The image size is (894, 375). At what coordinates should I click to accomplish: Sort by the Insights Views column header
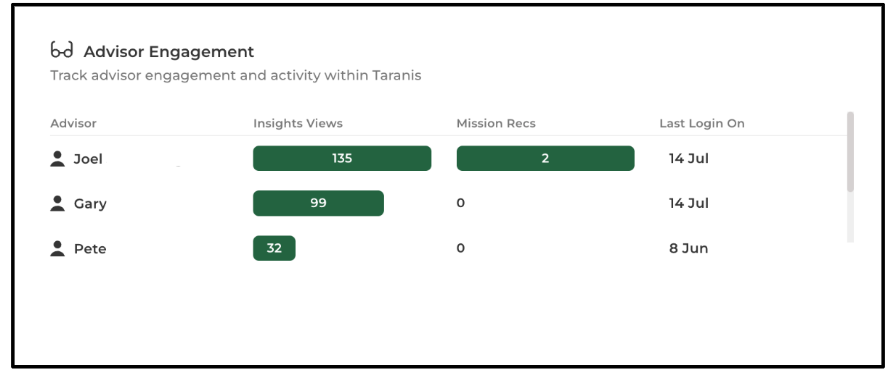[298, 123]
